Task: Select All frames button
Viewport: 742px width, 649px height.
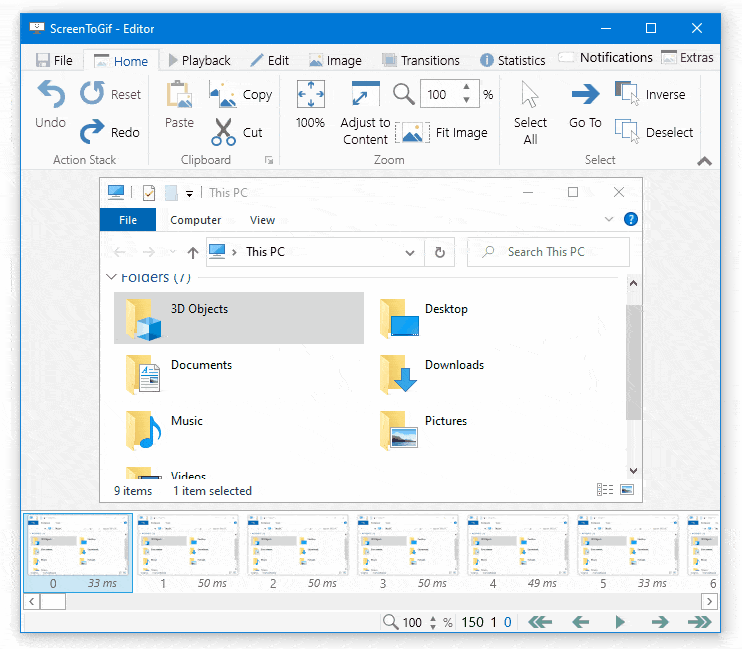Action: click(x=530, y=113)
